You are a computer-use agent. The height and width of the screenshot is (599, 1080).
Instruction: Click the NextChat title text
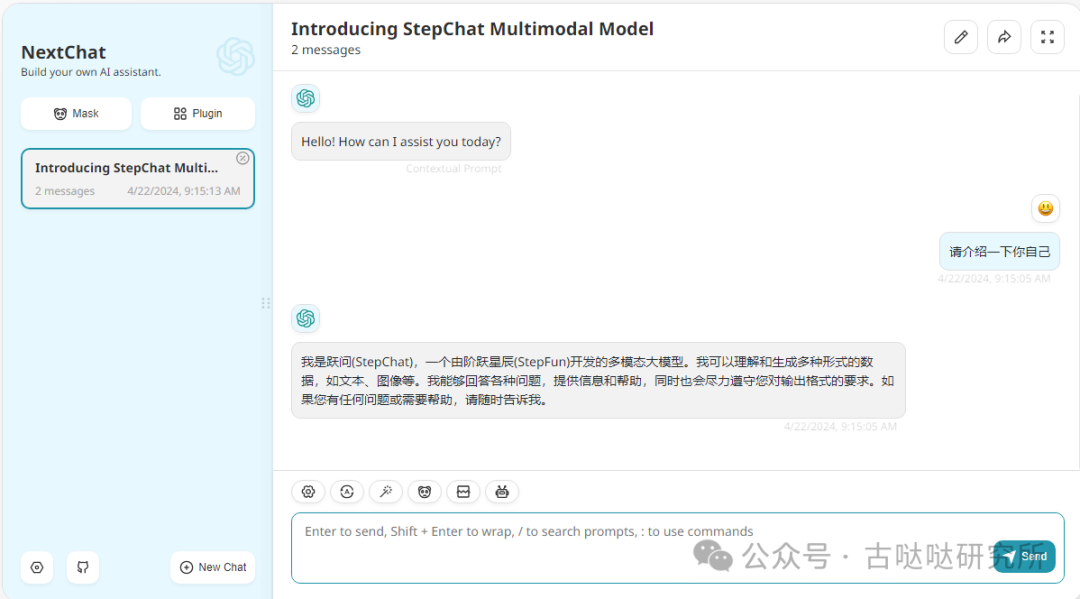(63, 52)
